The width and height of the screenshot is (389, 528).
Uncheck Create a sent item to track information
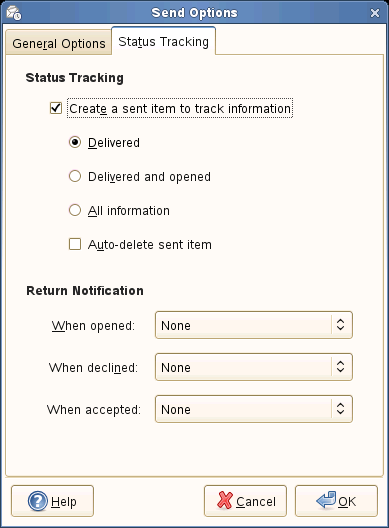(56, 108)
